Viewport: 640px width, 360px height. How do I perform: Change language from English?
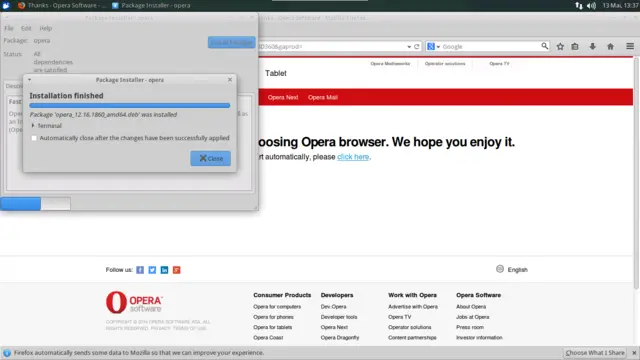point(518,270)
